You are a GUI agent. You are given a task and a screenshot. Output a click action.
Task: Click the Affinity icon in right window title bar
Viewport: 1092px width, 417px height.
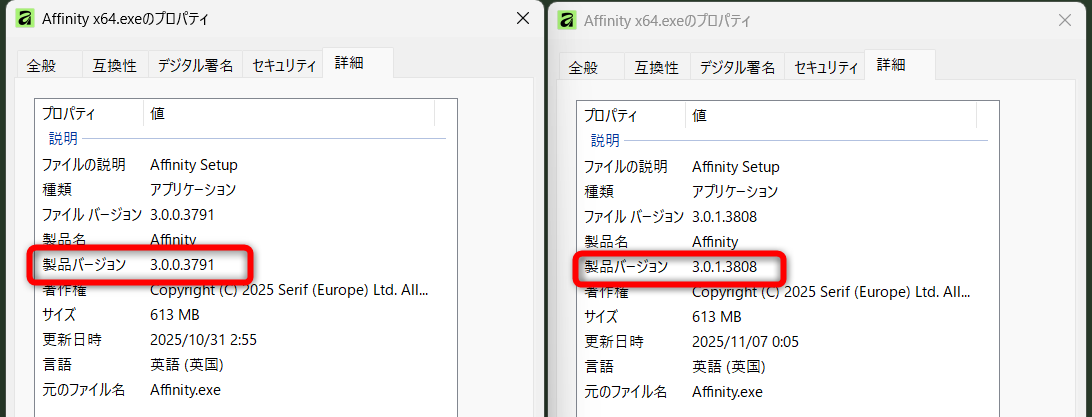pyautogui.click(x=567, y=20)
